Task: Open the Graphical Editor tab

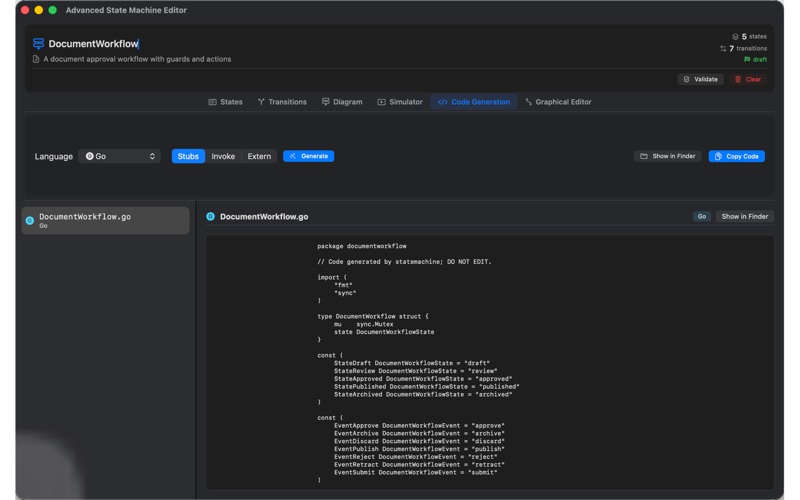Action: (x=558, y=102)
